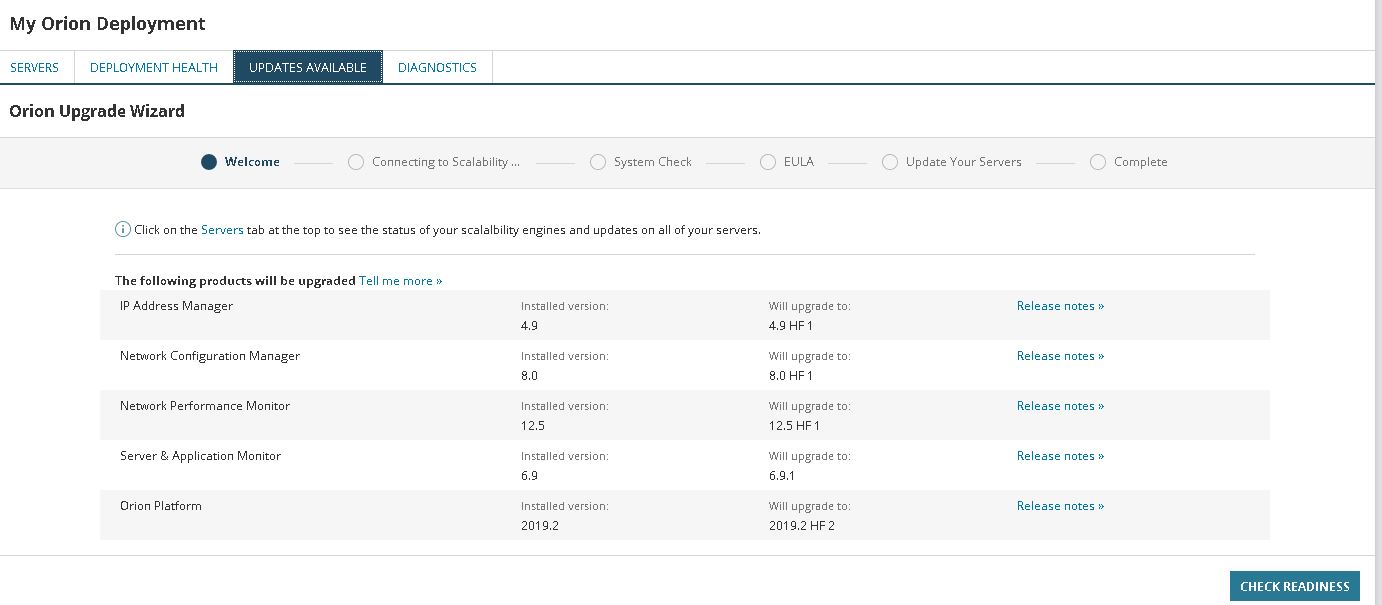
Task: Click the 12.5 HF 1 upgrade version
Action: [795, 426]
